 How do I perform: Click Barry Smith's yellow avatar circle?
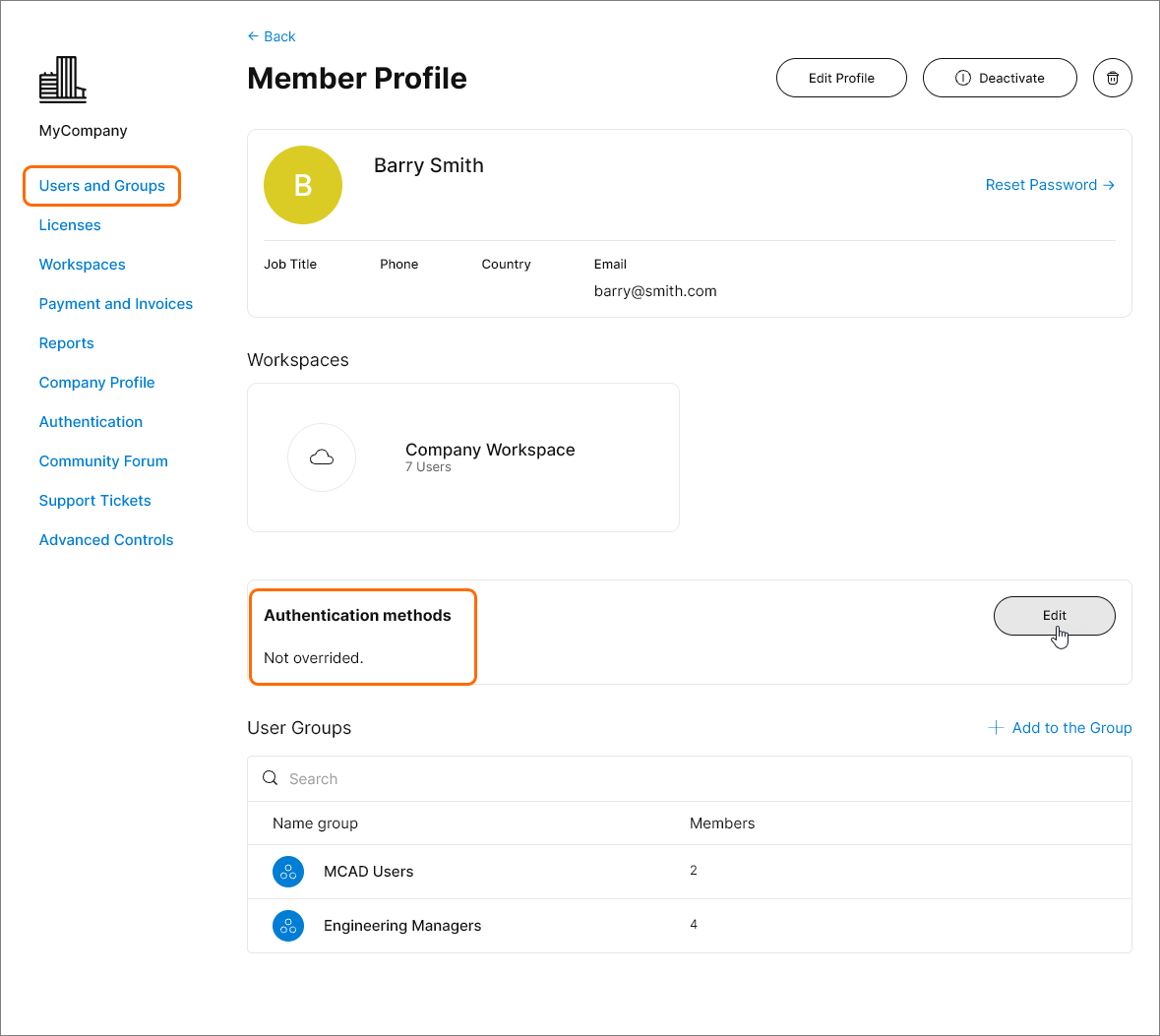point(303,185)
